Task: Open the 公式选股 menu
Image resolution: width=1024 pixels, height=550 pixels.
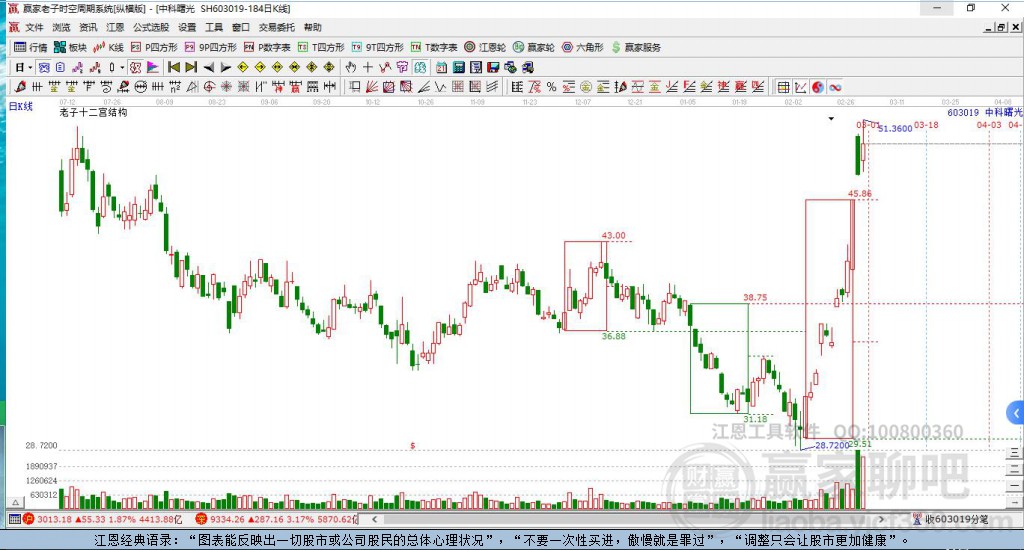Action: click(151, 27)
